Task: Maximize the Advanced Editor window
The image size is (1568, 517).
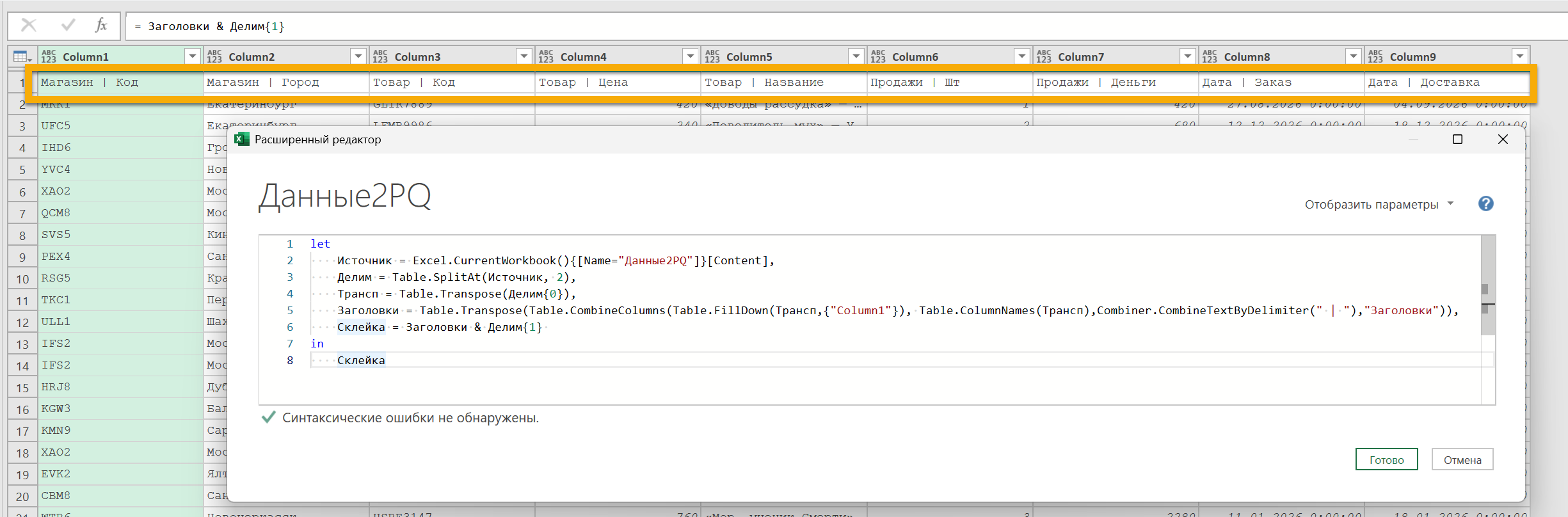Action: pos(1457,139)
